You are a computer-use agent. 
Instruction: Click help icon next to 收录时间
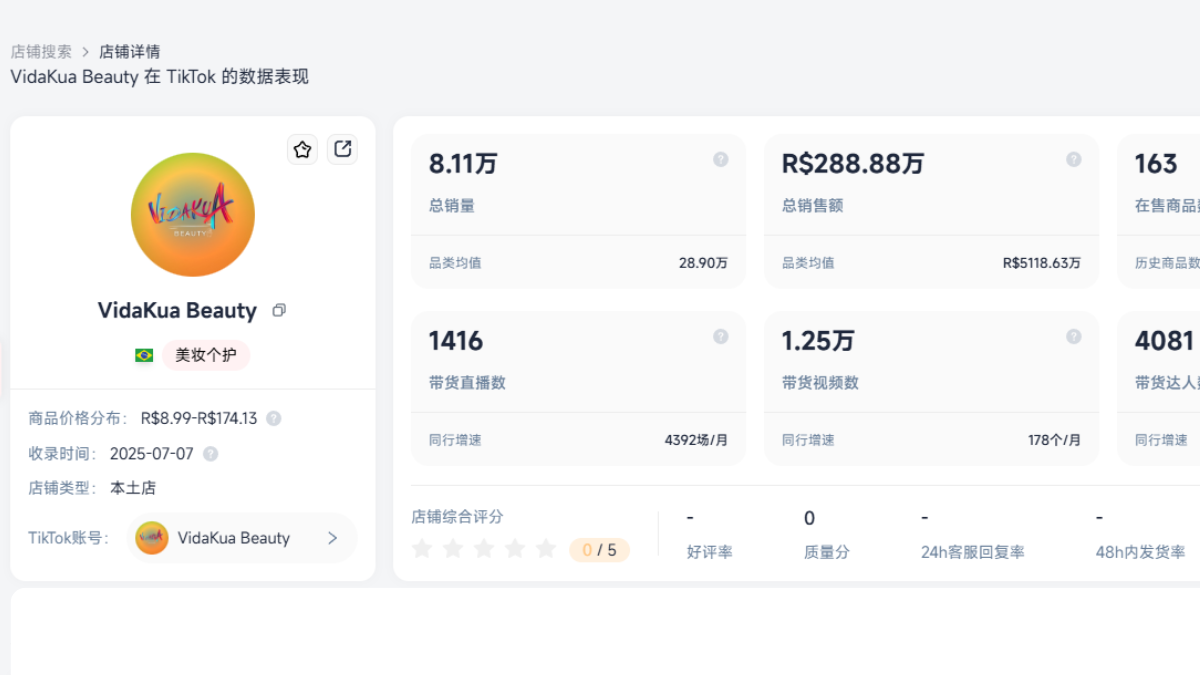pyautogui.click(x=210, y=454)
